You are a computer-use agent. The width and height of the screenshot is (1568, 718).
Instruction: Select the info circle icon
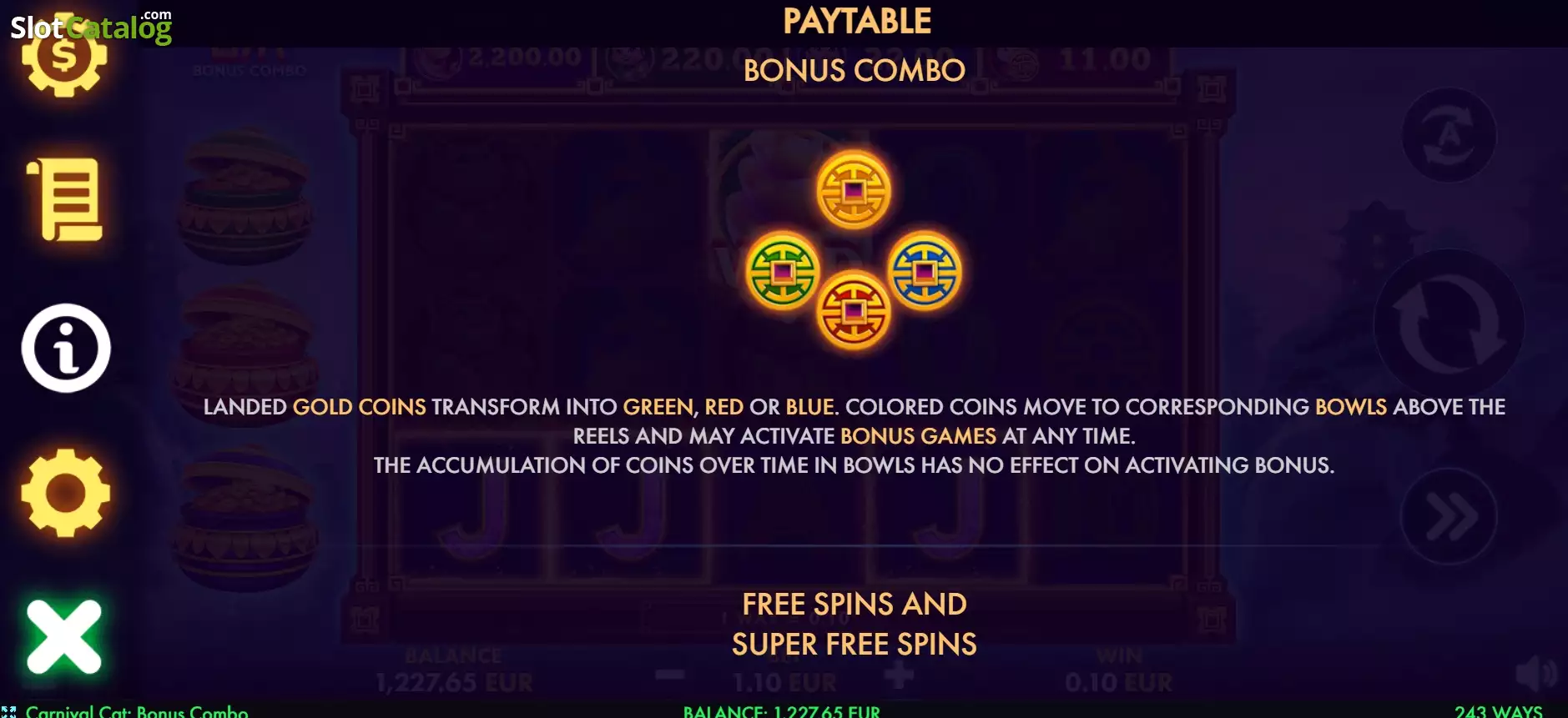(x=66, y=348)
